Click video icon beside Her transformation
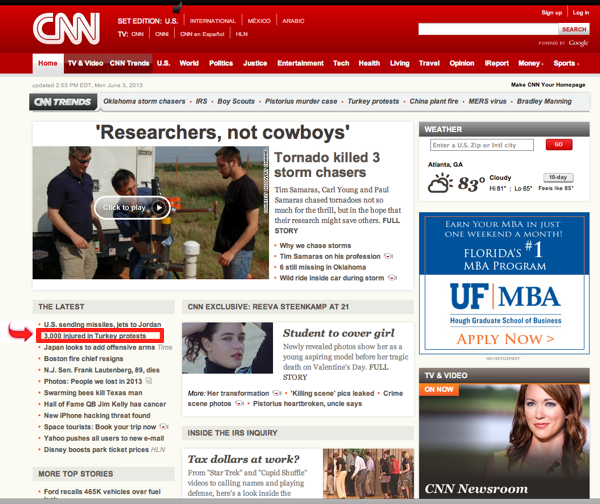The height and width of the screenshot is (504, 600). click(x=277, y=393)
